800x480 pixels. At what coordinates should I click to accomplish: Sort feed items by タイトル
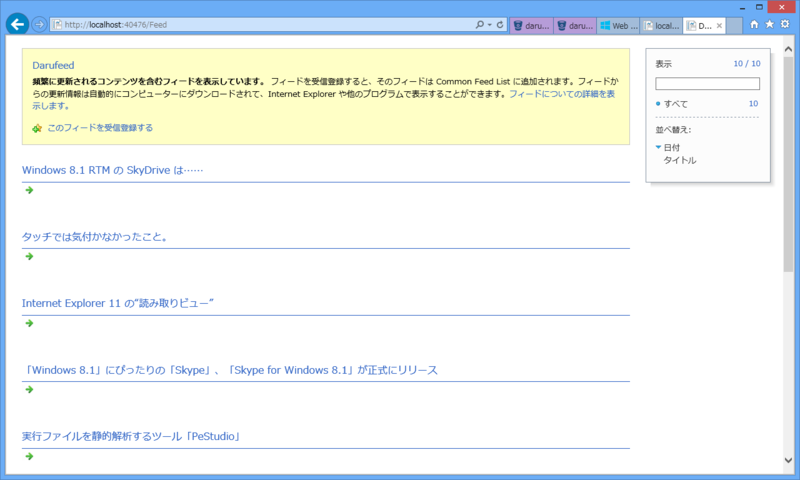click(x=680, y=160)
